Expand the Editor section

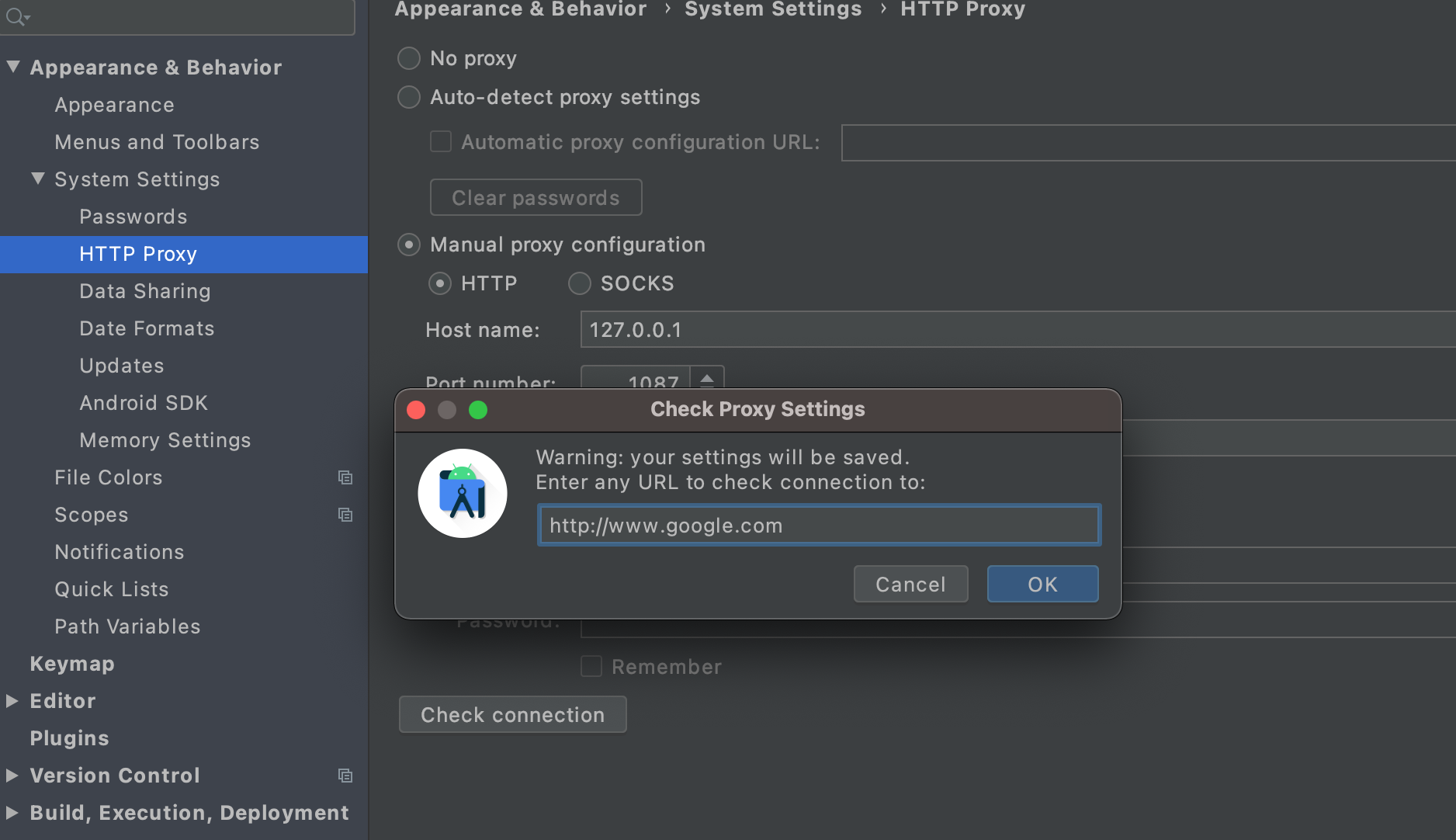pyautogui.click(x=12, y=701)
